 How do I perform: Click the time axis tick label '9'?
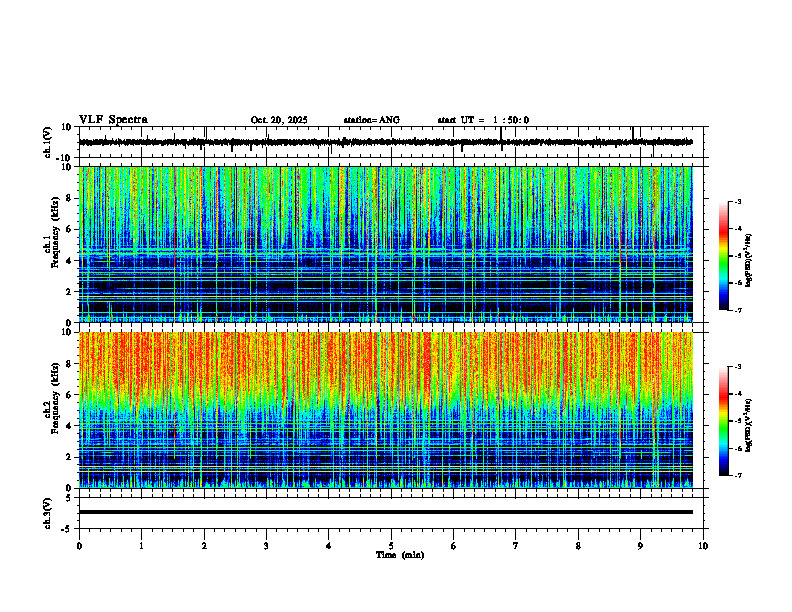pos(640,546)
